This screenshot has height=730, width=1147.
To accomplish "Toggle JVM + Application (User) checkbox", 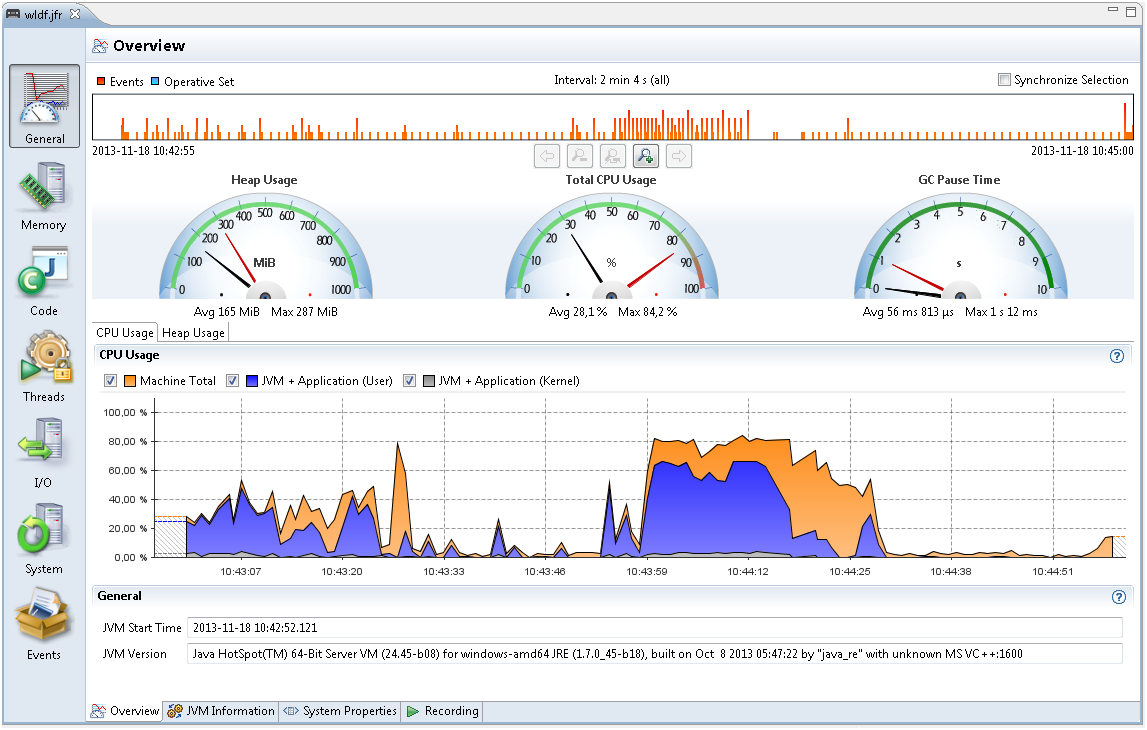I will pyautogui.click(x=232, y=381).
